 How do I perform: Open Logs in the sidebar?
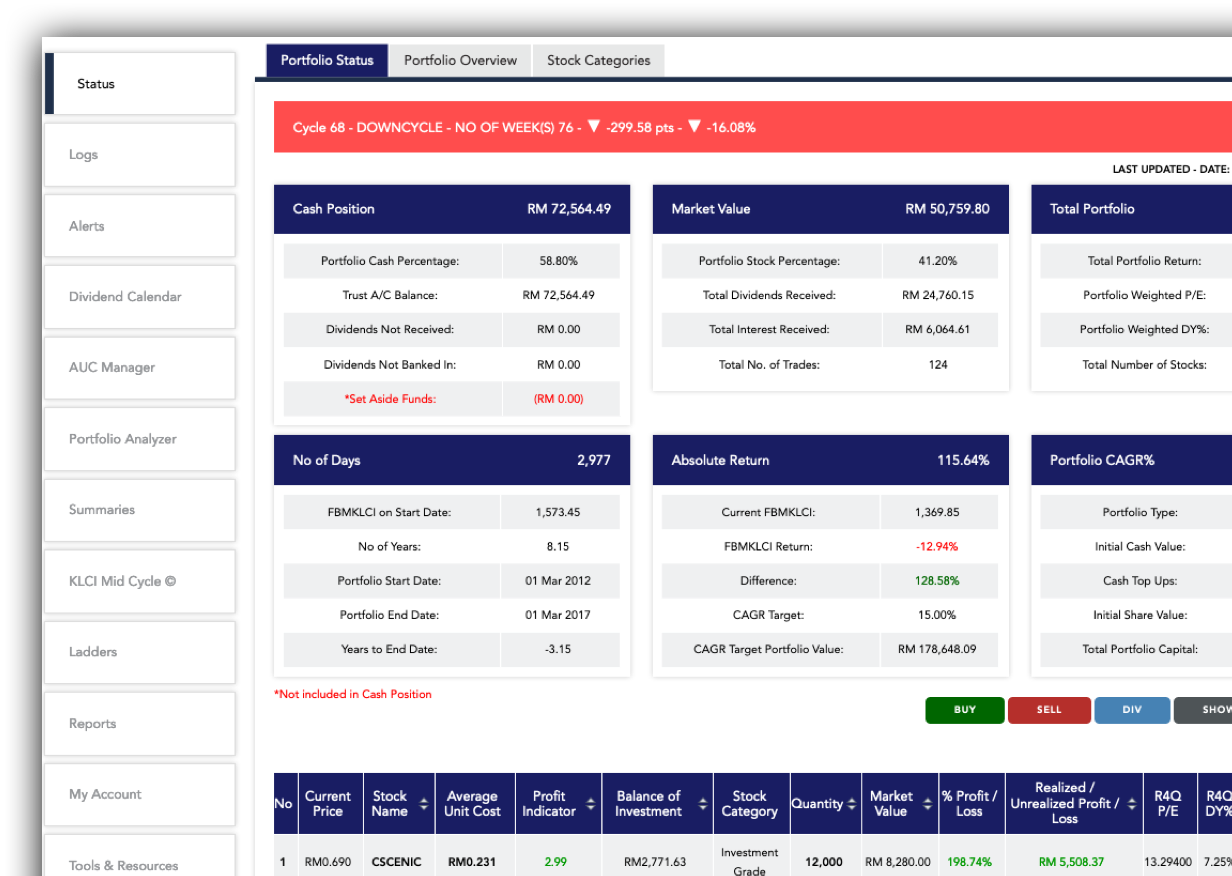pos(140,155)
